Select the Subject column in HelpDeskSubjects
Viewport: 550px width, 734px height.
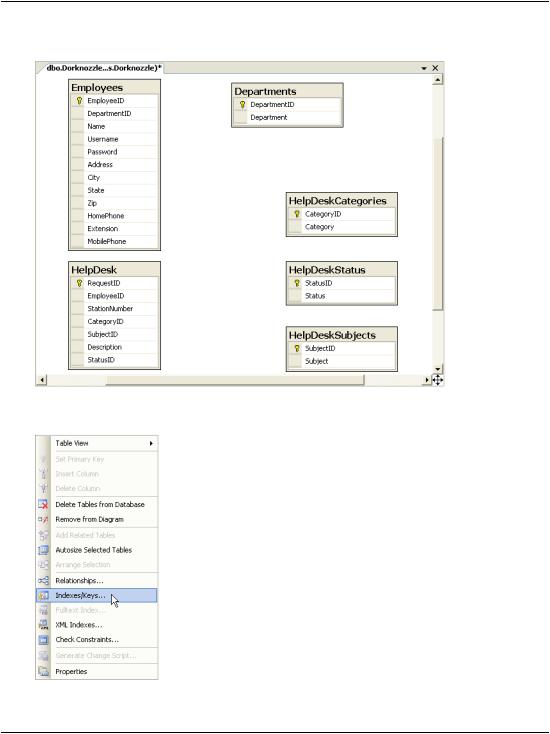point(342,361)
